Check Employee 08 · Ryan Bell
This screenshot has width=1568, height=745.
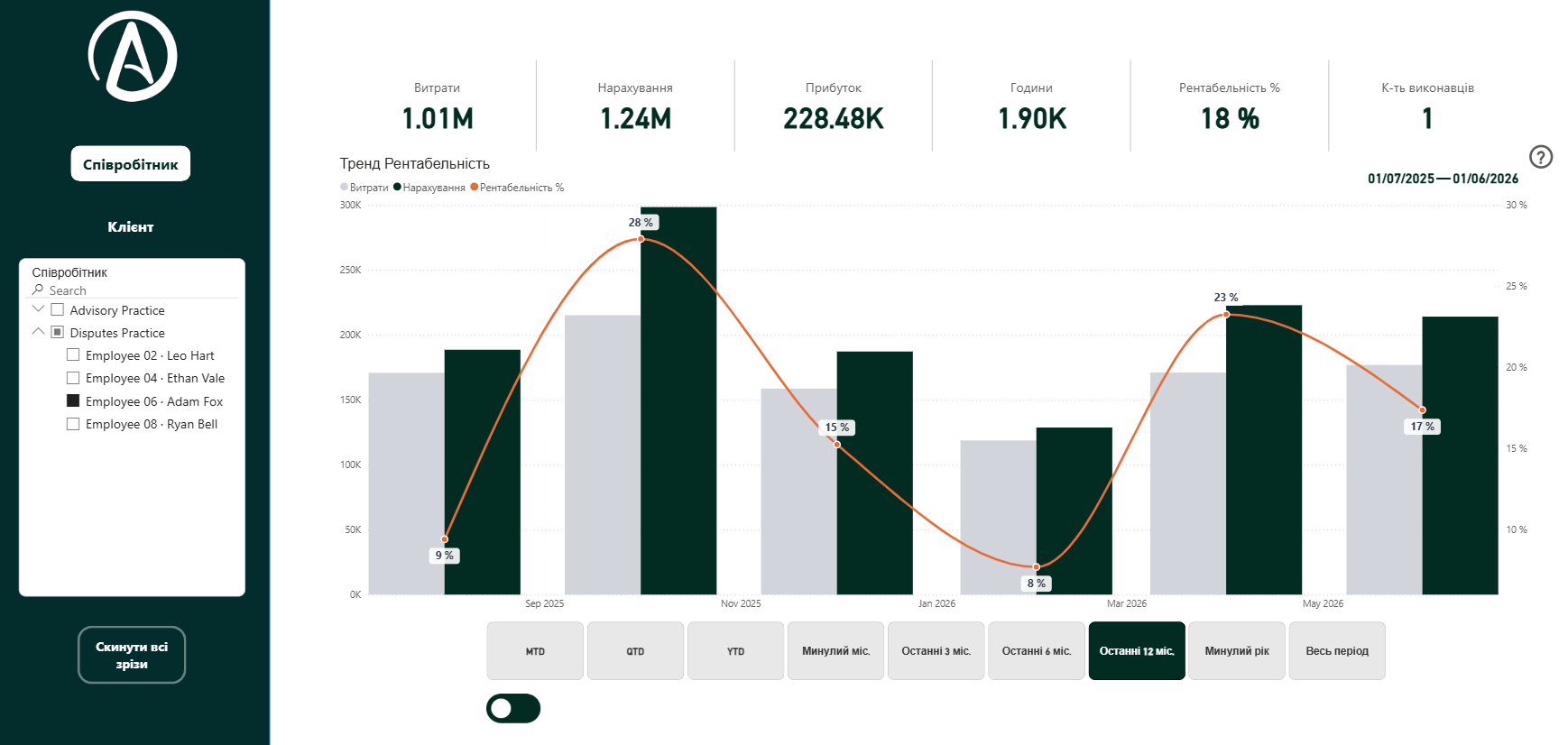pyautogui.click(x=73, y=424)
